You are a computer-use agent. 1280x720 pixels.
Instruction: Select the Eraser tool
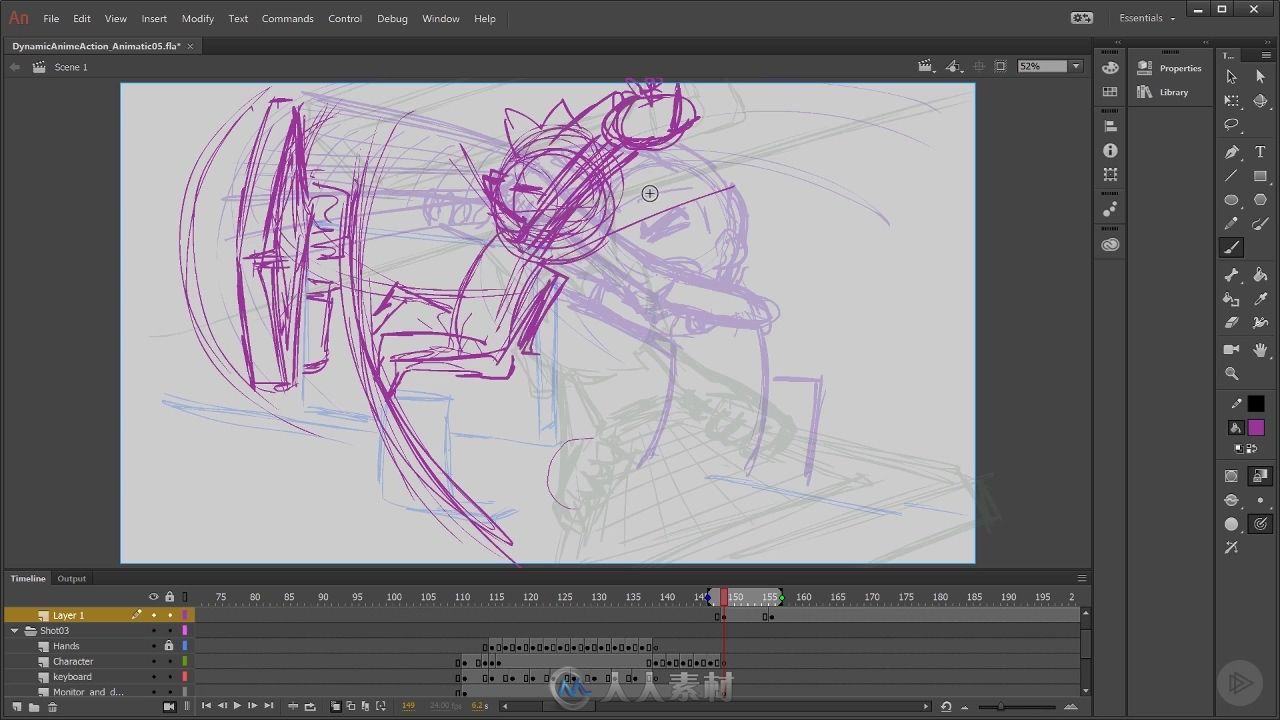pyautogui.click(x=1232, y=323)
